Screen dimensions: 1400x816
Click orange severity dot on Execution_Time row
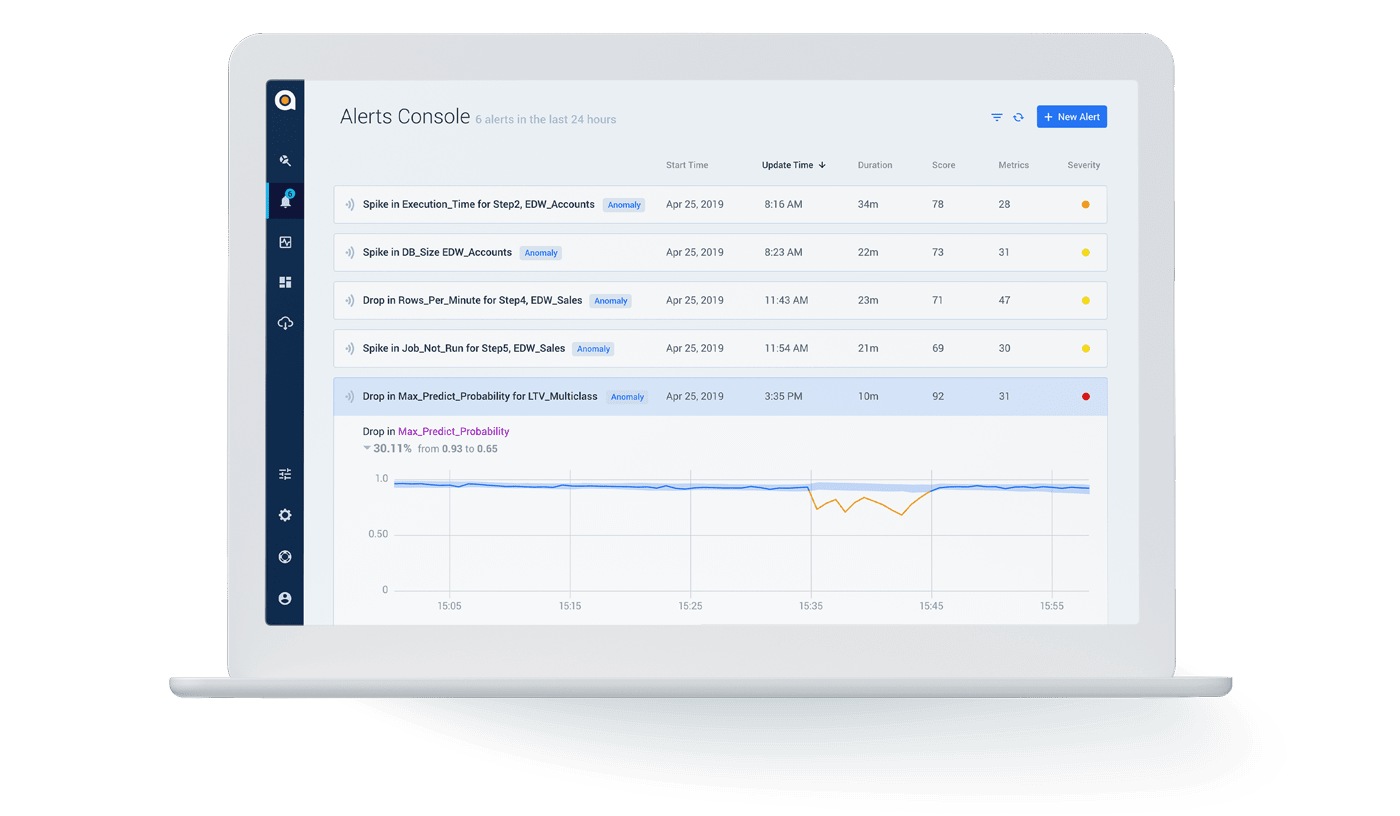1086,204
